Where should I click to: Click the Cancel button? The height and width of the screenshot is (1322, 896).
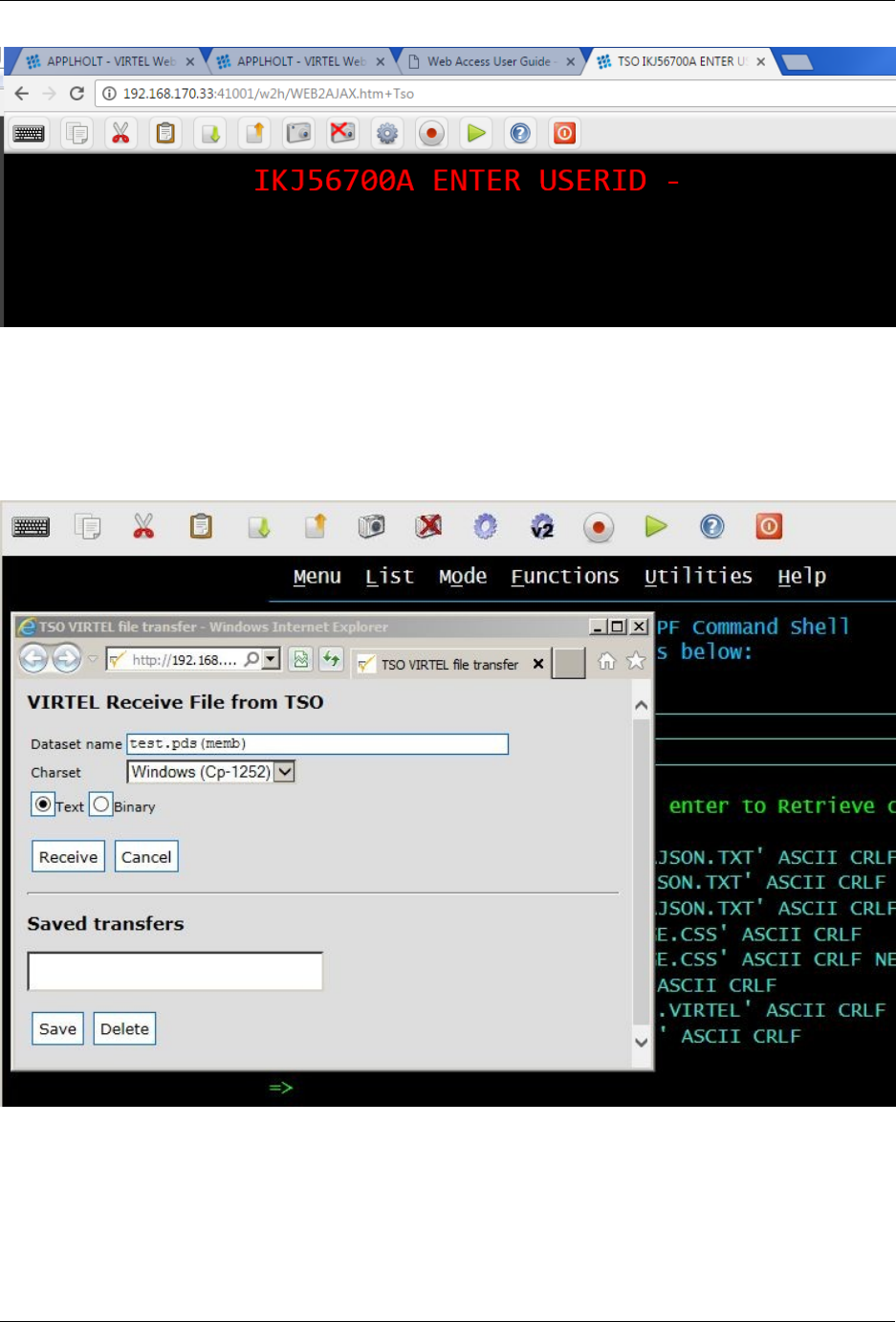tap(146, 857)
